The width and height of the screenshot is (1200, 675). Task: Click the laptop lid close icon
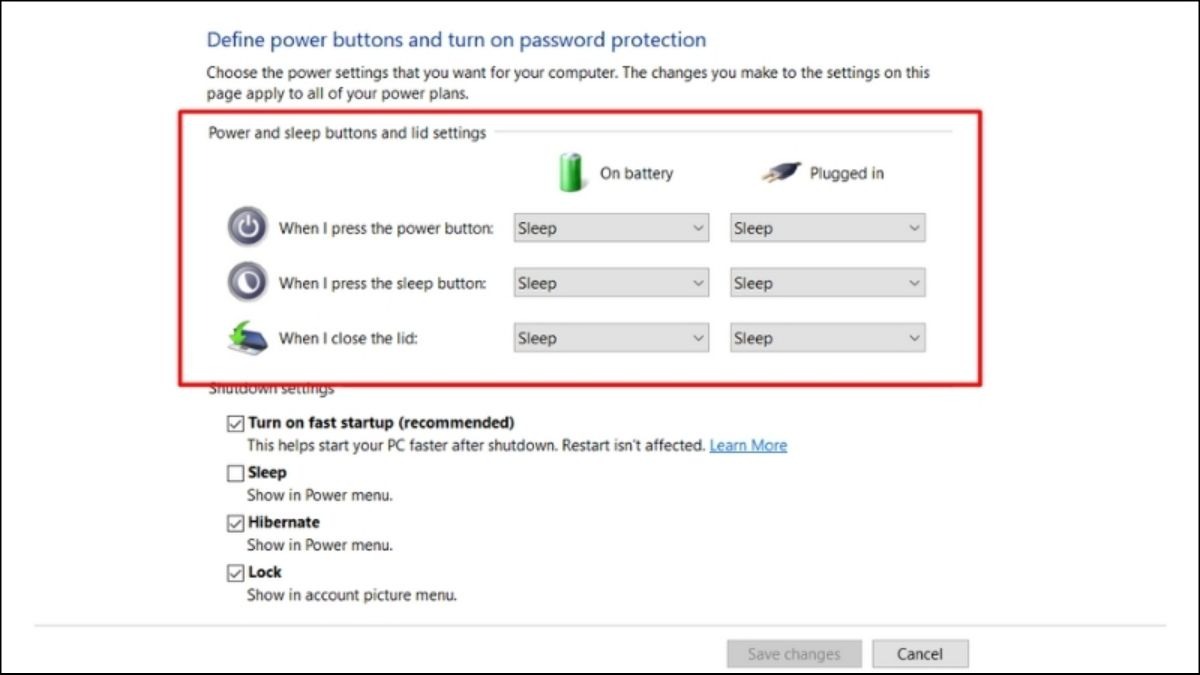(247, 337)
